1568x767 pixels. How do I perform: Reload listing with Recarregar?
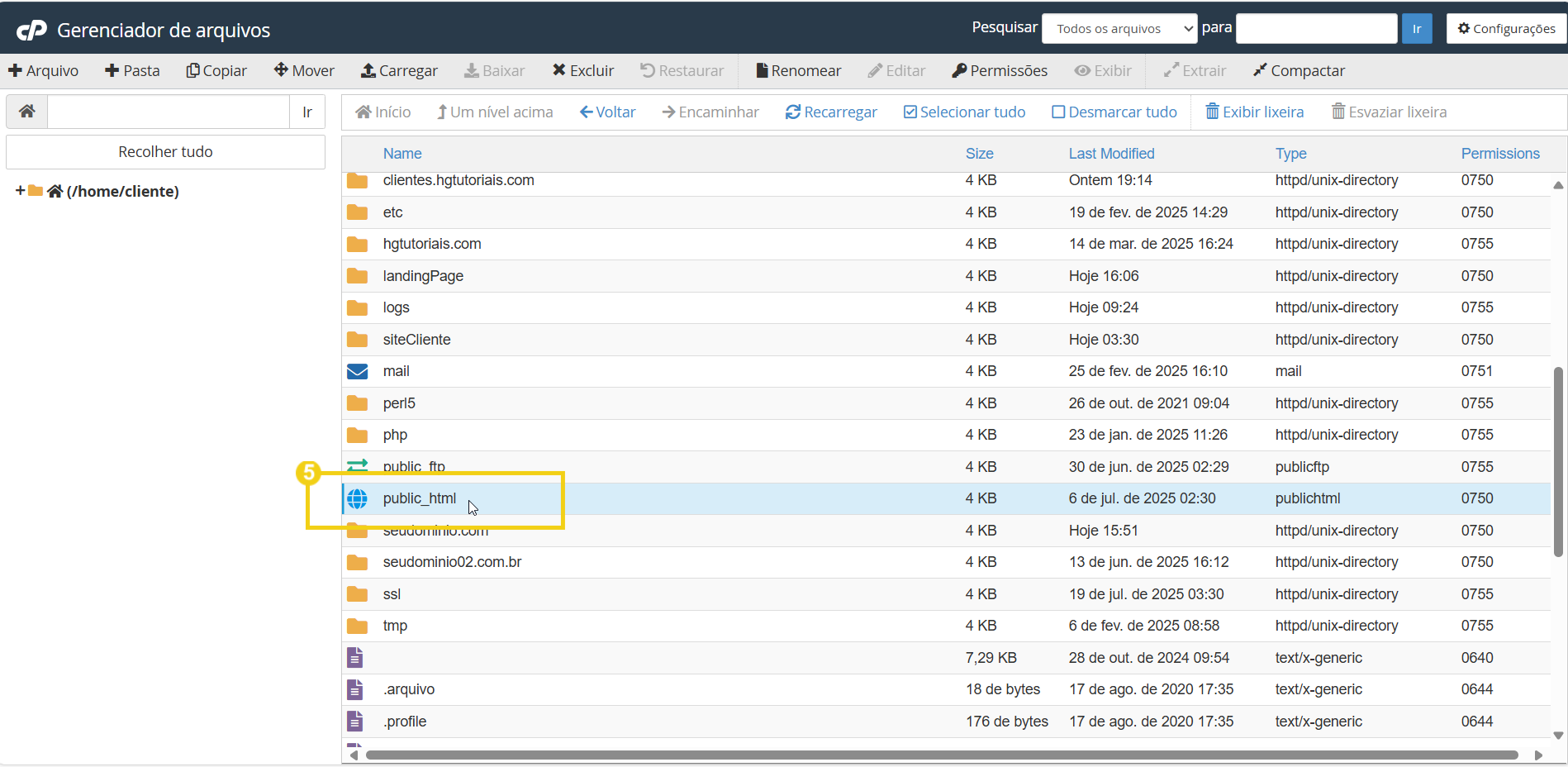(x=831, y=112)
